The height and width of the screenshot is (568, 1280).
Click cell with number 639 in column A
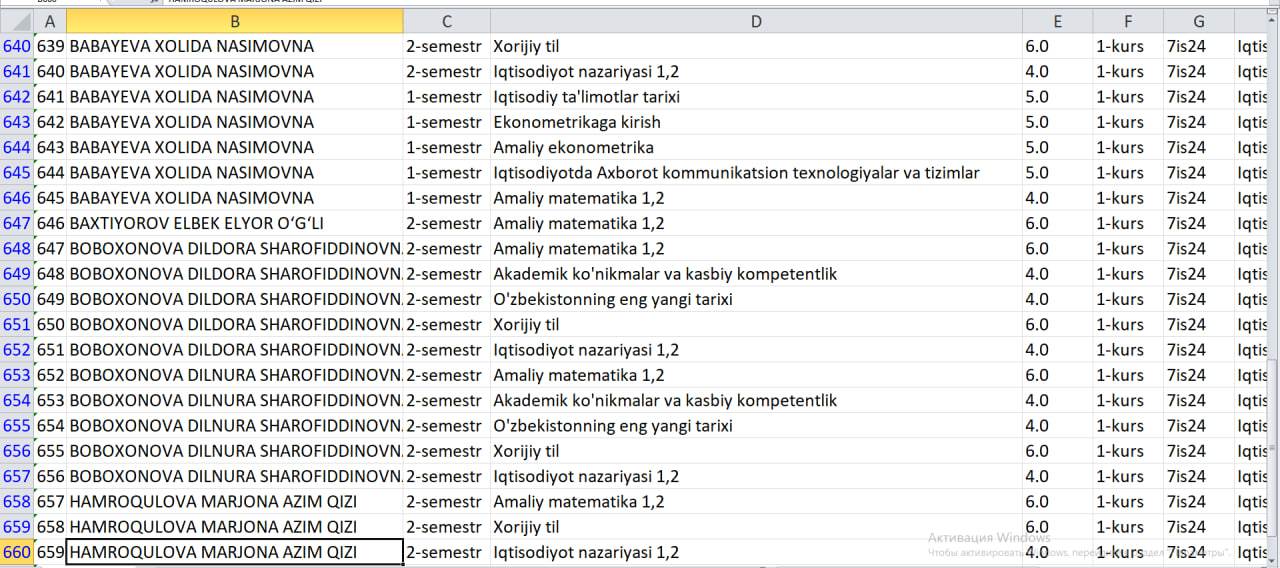[50, 46]
